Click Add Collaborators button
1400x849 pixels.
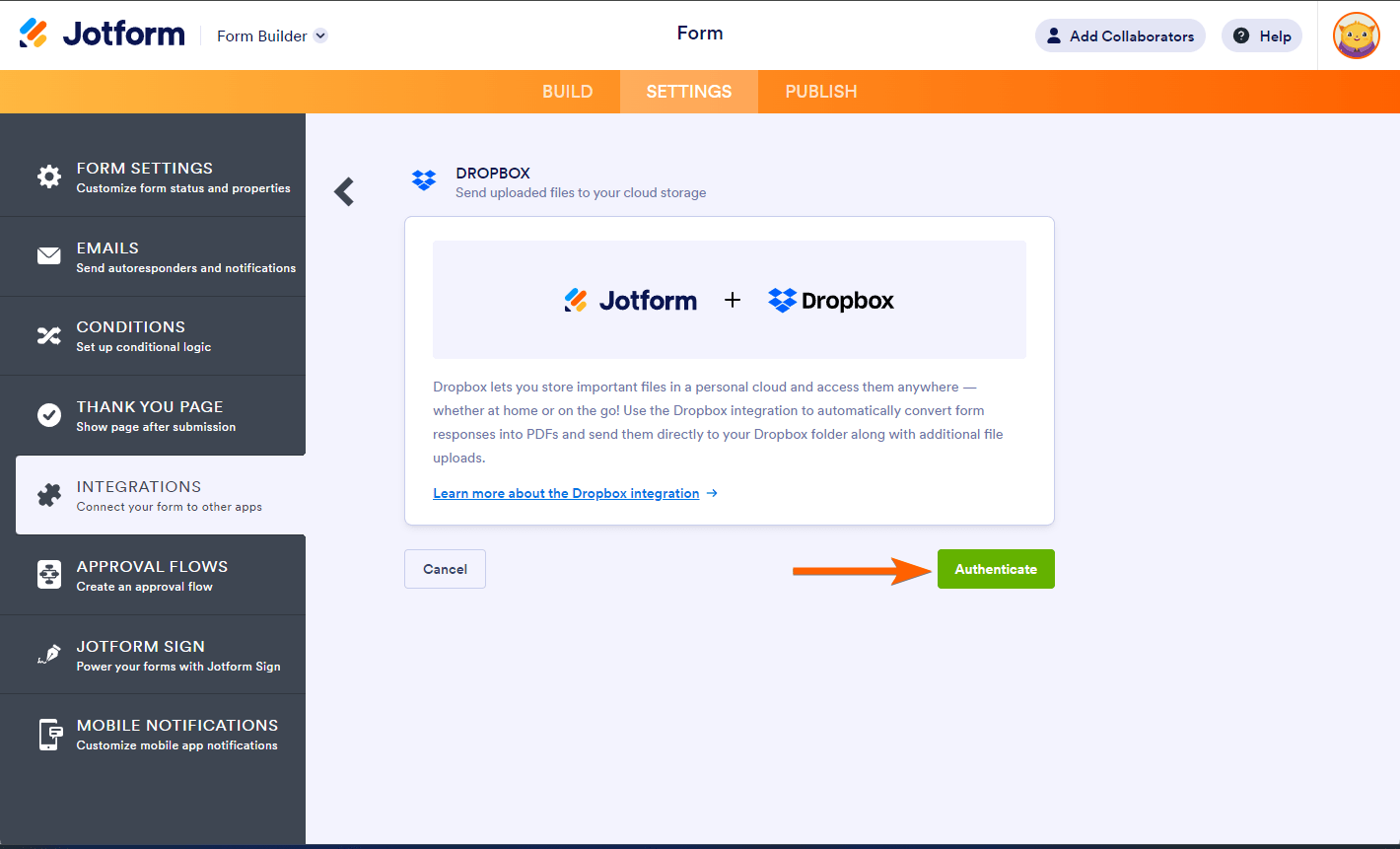tap(1120, 36)
